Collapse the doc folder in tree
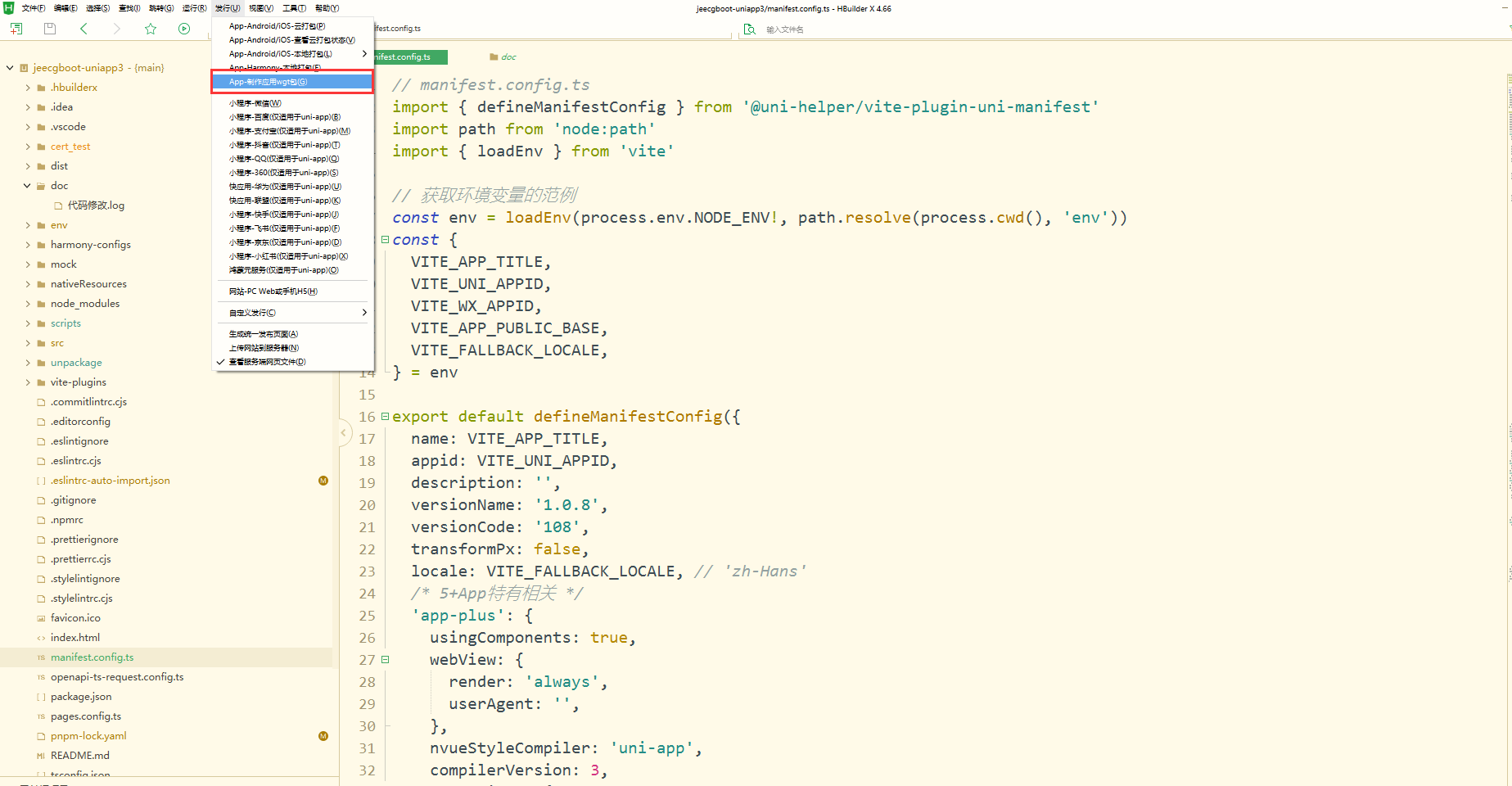 [x=28, y=186]
